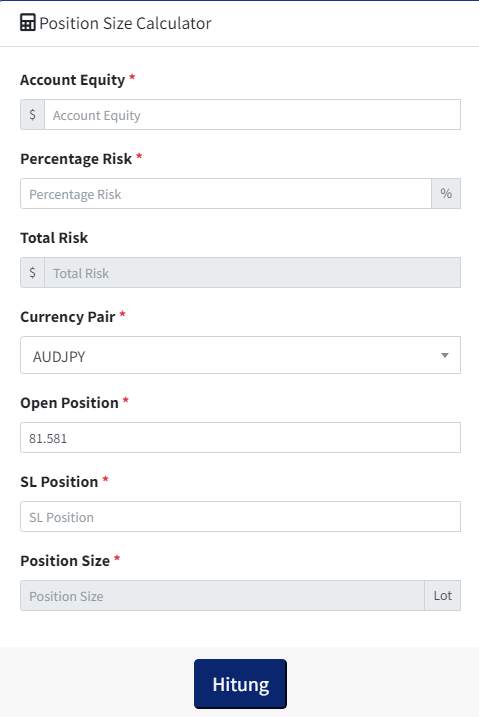Image resolution: width=479 pixels, height=717 pixels.
Task: Select the AUDJPY currency pair combo box
Action: pos(240,355)
